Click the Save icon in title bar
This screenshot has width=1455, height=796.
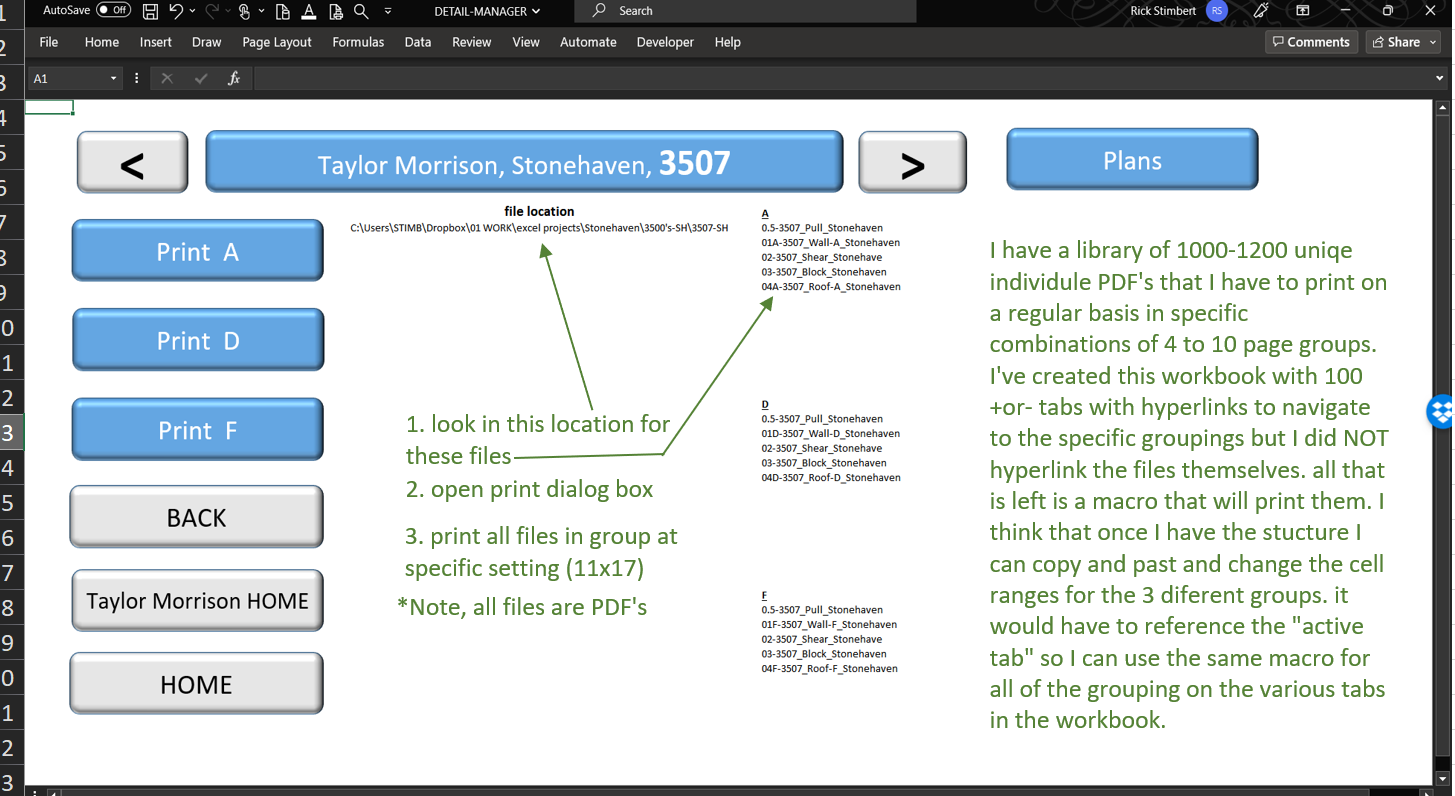[x=150, y=11]
